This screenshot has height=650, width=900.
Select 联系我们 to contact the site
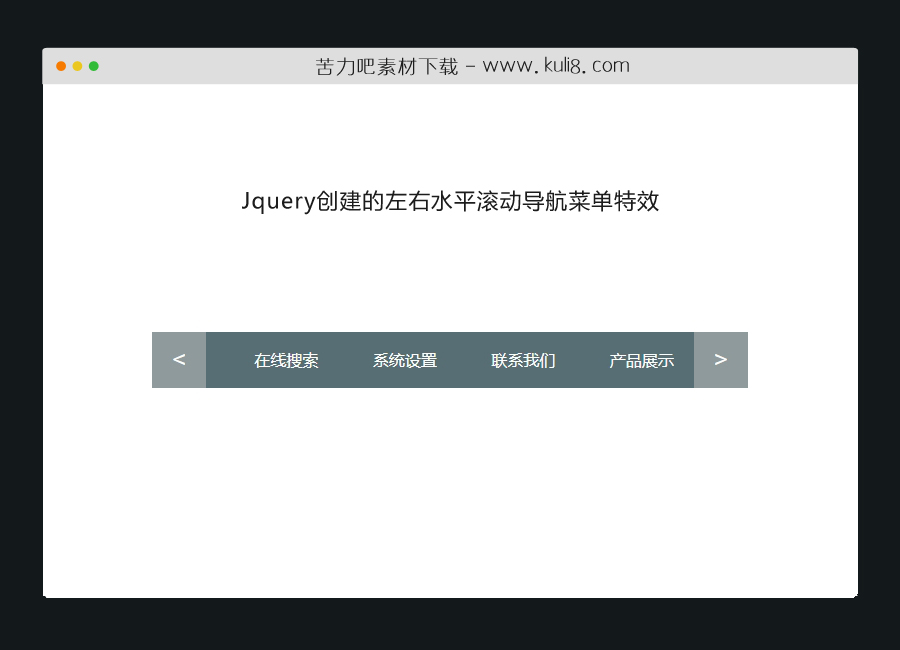point(522,360)
